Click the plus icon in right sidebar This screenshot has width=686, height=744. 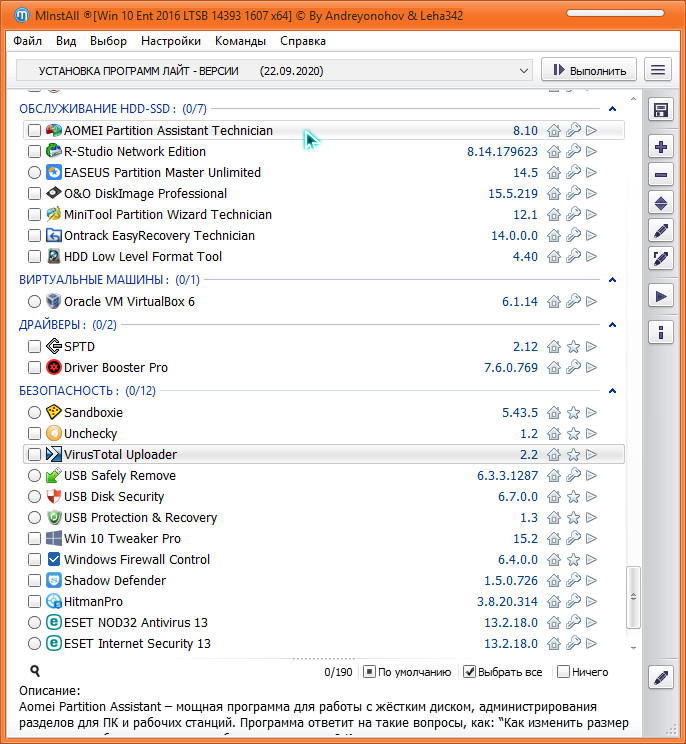[660, 147]
